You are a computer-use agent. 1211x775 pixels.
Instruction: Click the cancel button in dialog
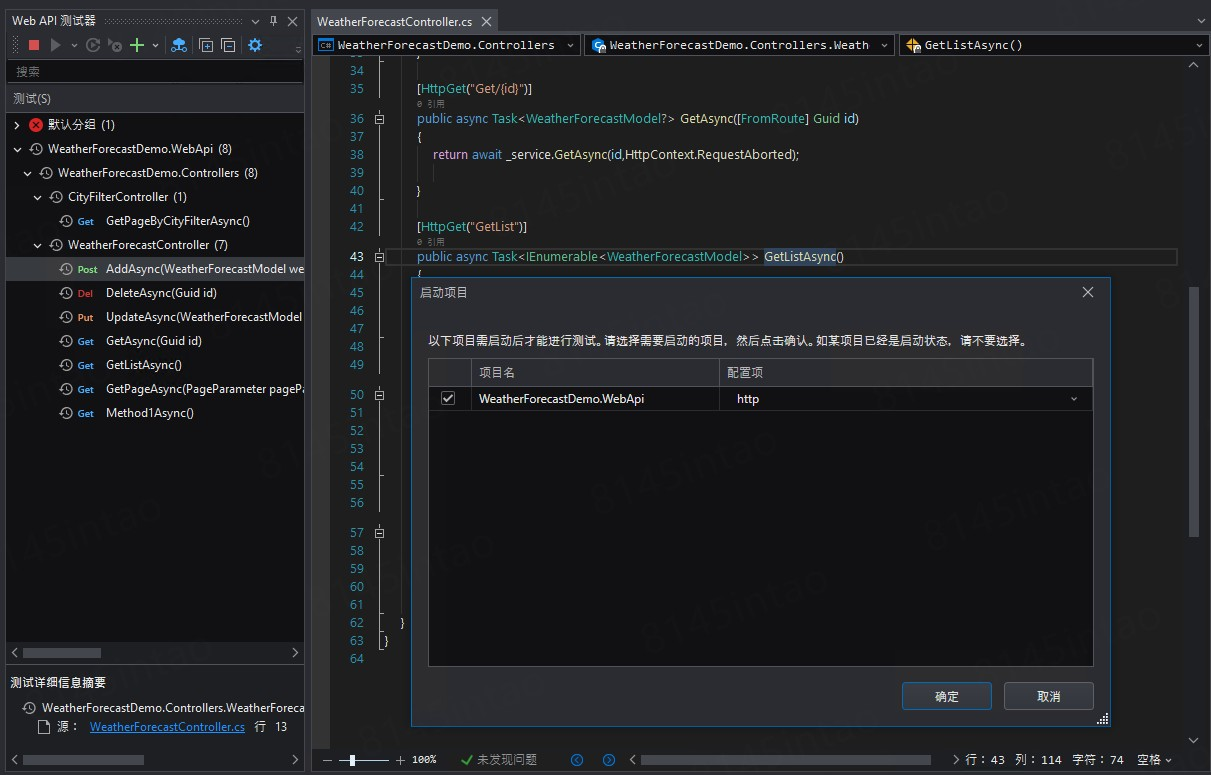pyautogui.click(x=1049, y=696)
